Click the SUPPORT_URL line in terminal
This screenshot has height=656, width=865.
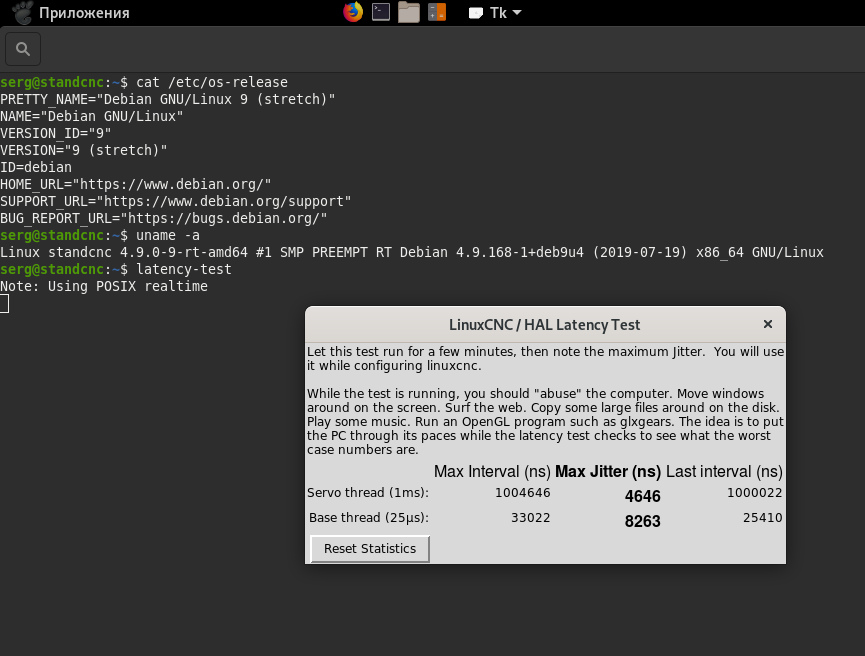point(175,201)
